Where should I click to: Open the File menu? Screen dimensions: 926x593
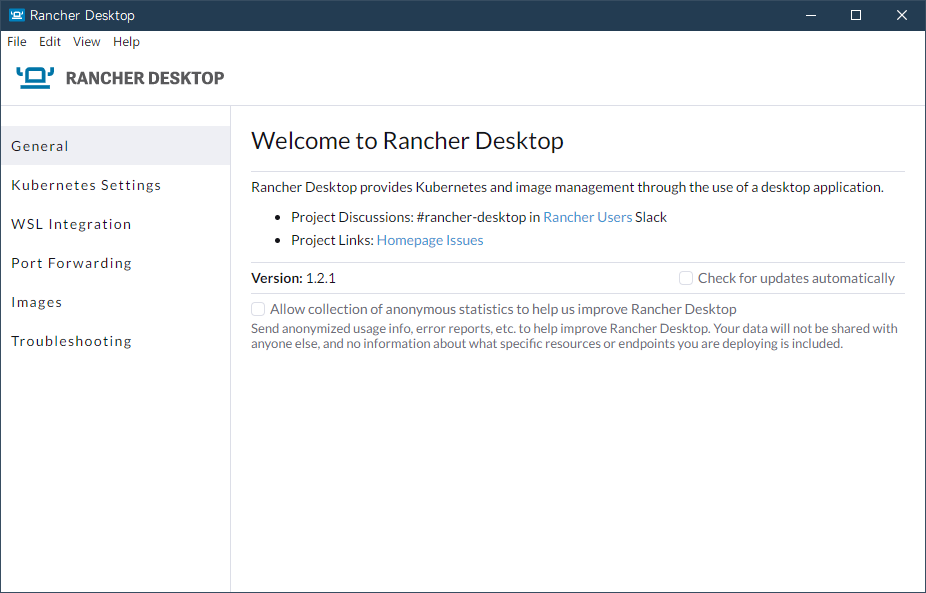17,41
